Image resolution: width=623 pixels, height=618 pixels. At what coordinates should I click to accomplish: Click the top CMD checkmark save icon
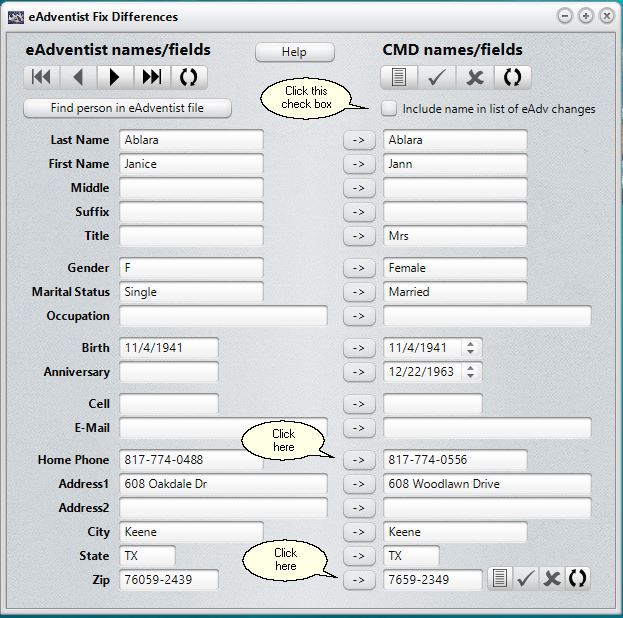[437, 77]
